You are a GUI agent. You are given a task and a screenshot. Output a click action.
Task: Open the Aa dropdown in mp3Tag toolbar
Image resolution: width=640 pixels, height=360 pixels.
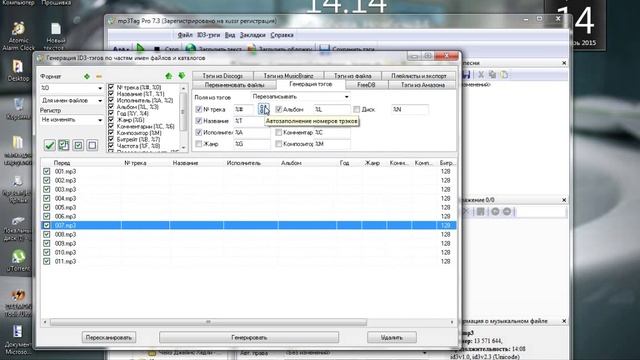[120, 49]
